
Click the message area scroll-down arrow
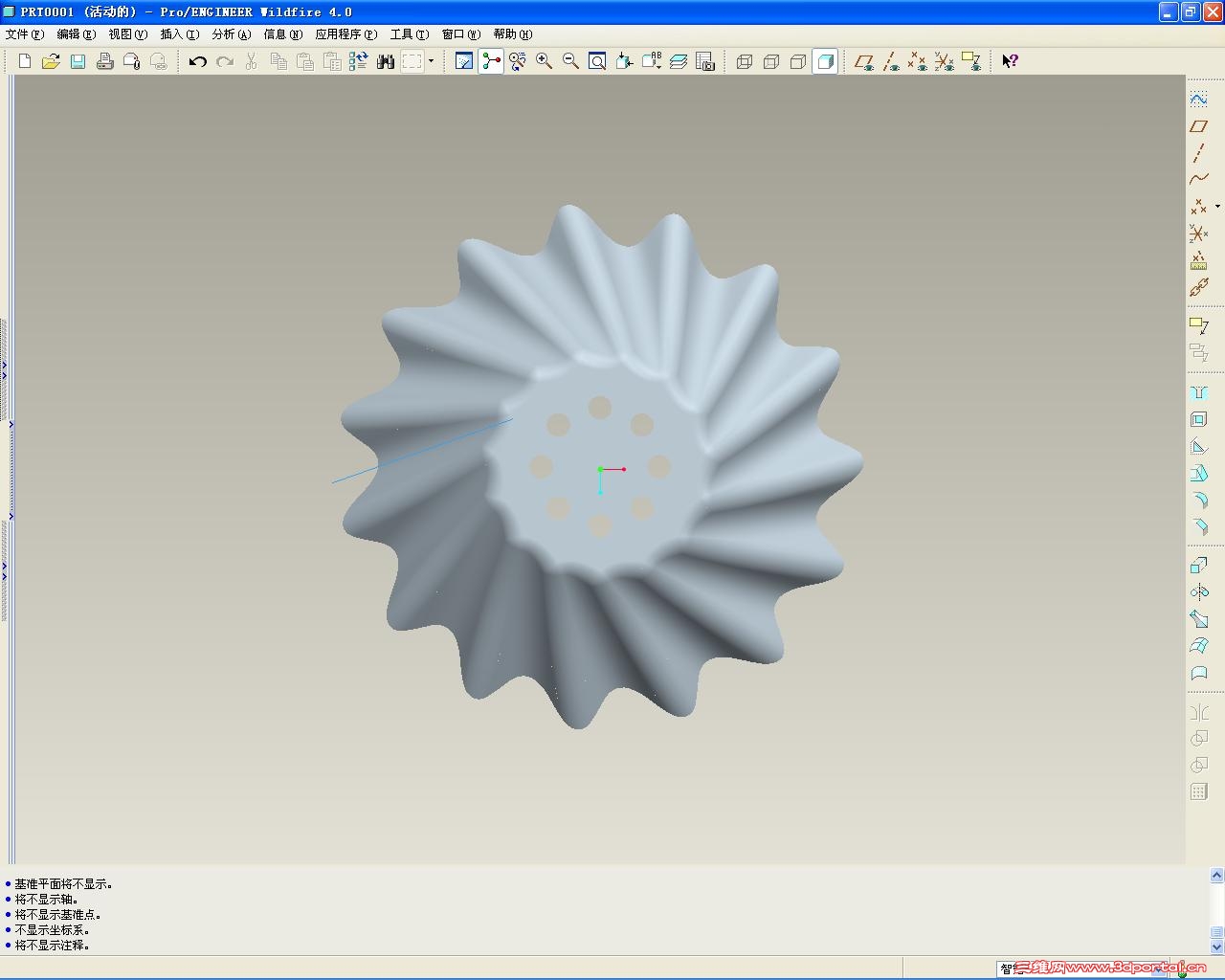coord(1216,947)
